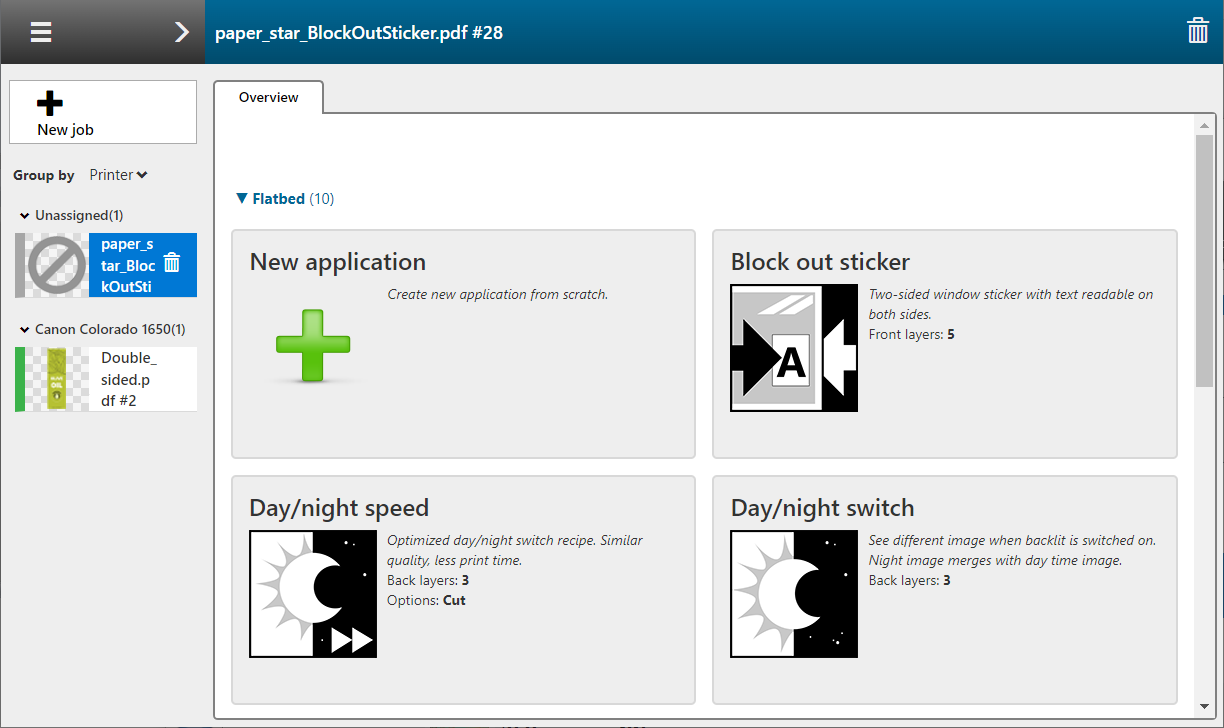The image size is (1224, 728).
Task: Click the paper_star job prohibited thumbnail
Action: (x=57, y=265)
